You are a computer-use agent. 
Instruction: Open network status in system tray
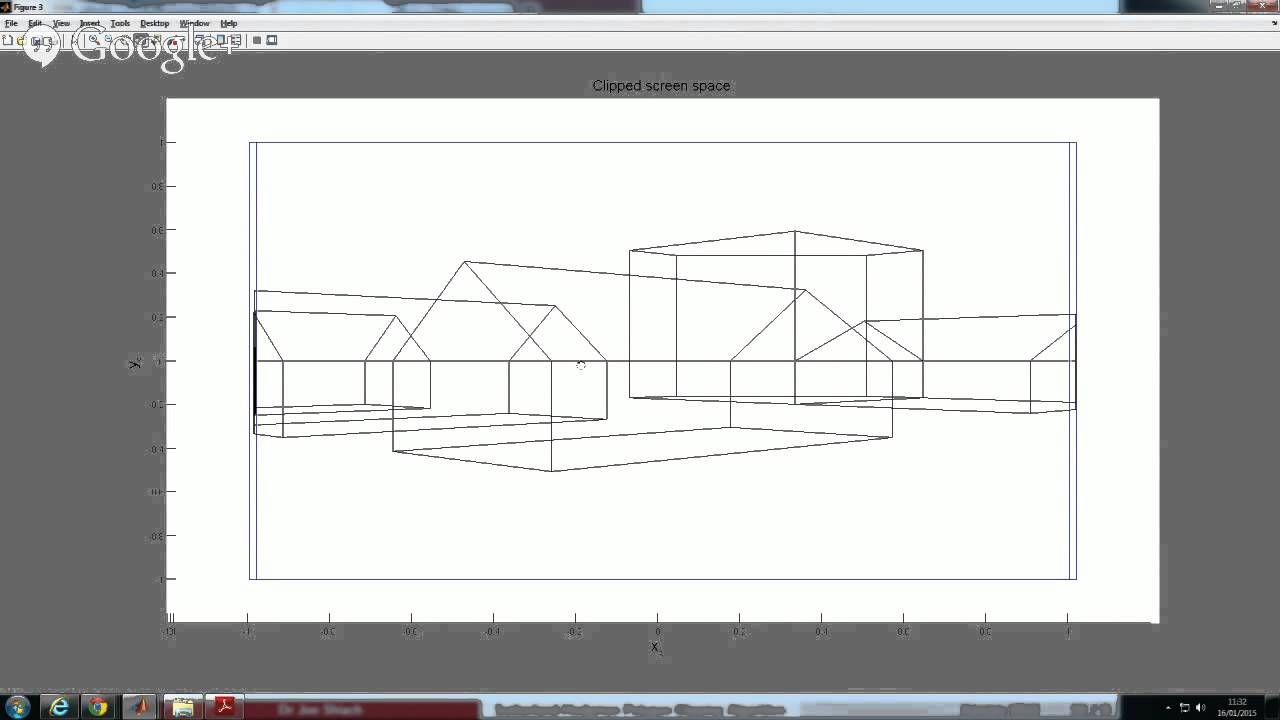pyautogui.click(x=1185, y=708)
